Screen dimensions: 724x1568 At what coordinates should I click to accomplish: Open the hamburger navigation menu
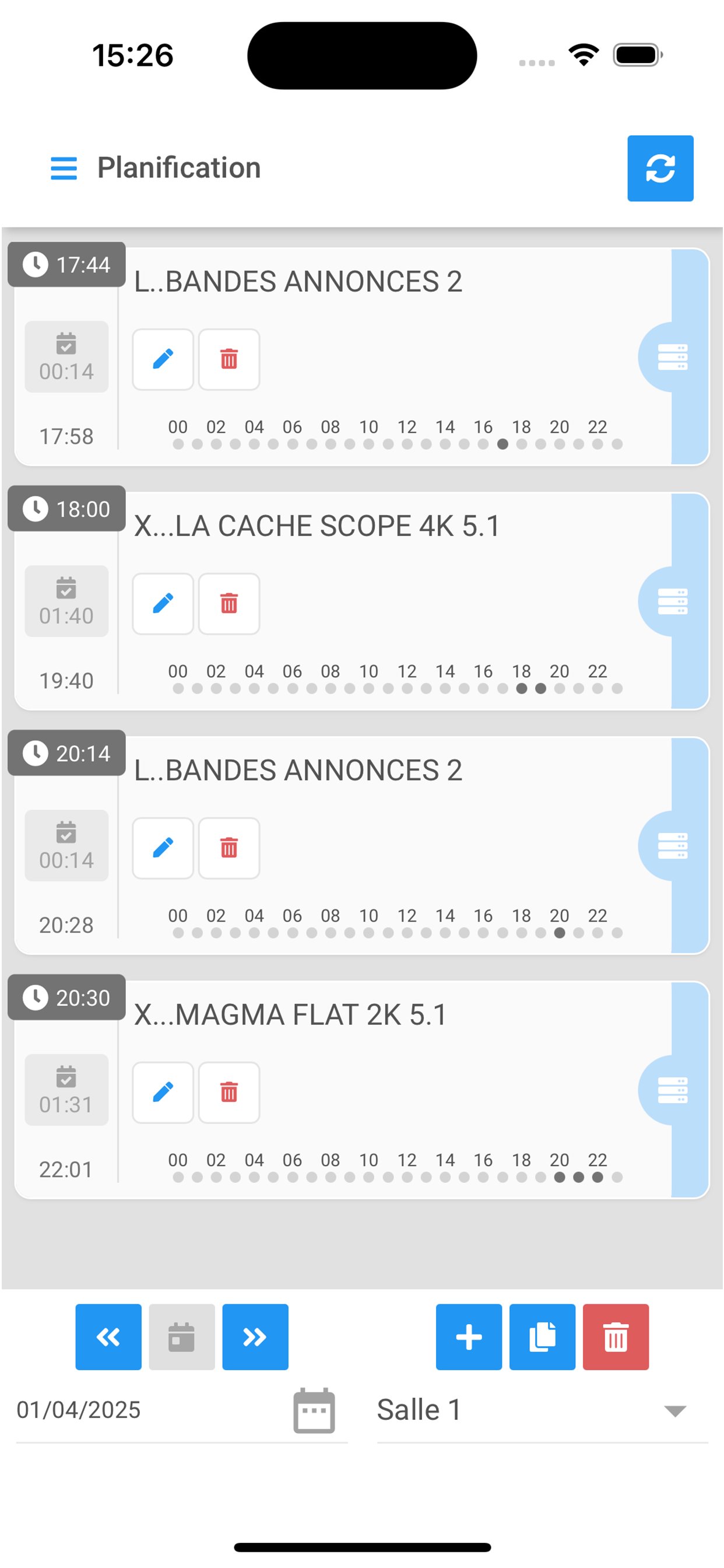[x=64, y=168]
